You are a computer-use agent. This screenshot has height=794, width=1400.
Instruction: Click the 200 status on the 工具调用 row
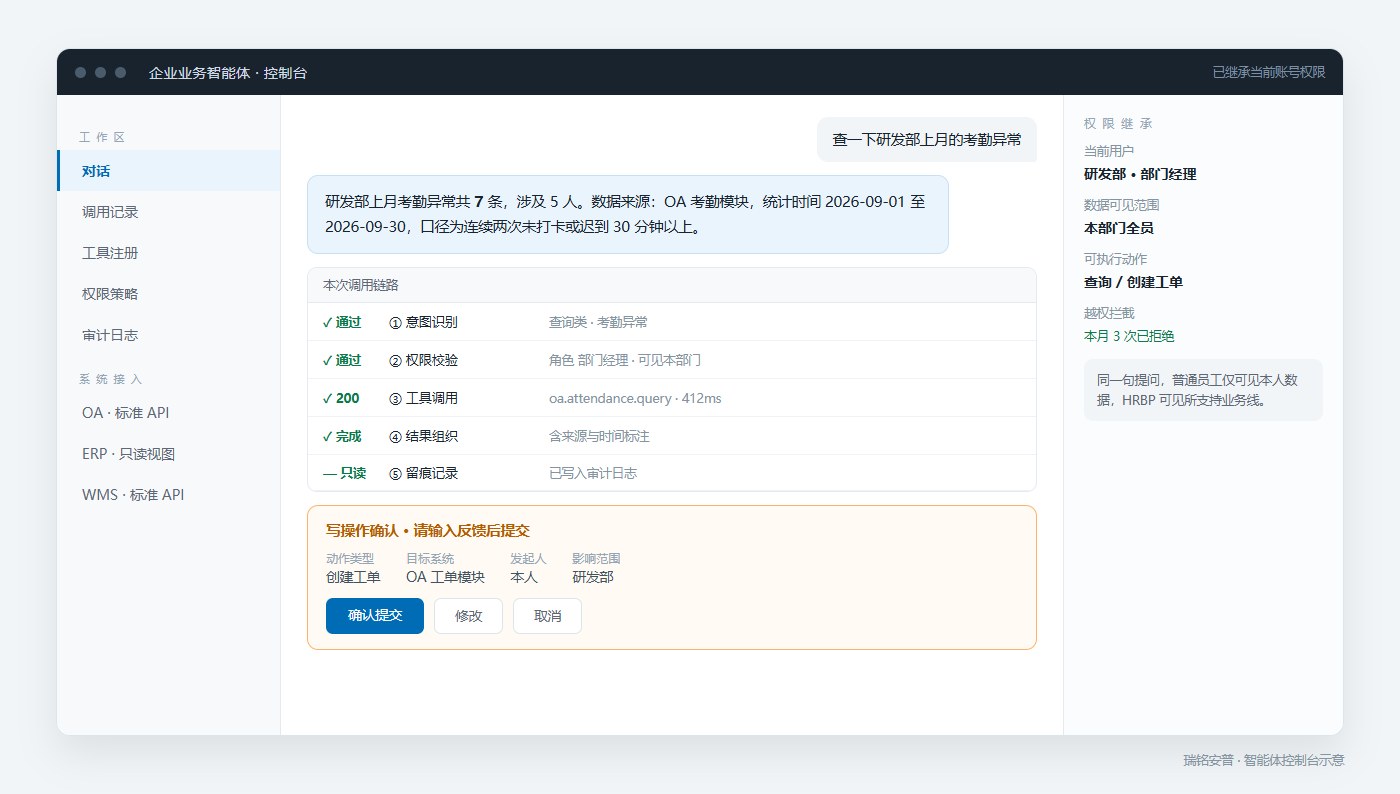pos(341,398)
